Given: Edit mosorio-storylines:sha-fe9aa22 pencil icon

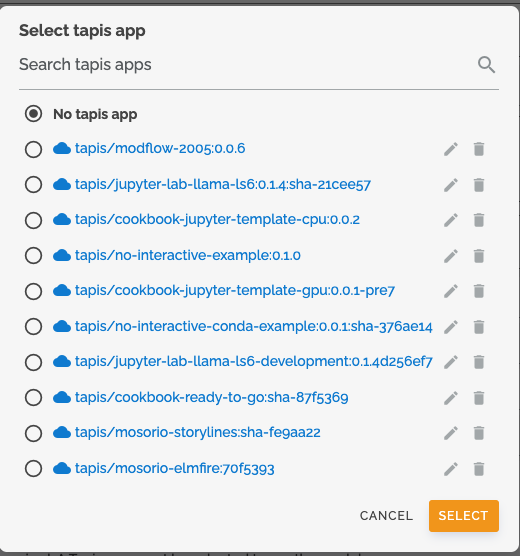Looking at the screenshot, I should click(451, 433).
